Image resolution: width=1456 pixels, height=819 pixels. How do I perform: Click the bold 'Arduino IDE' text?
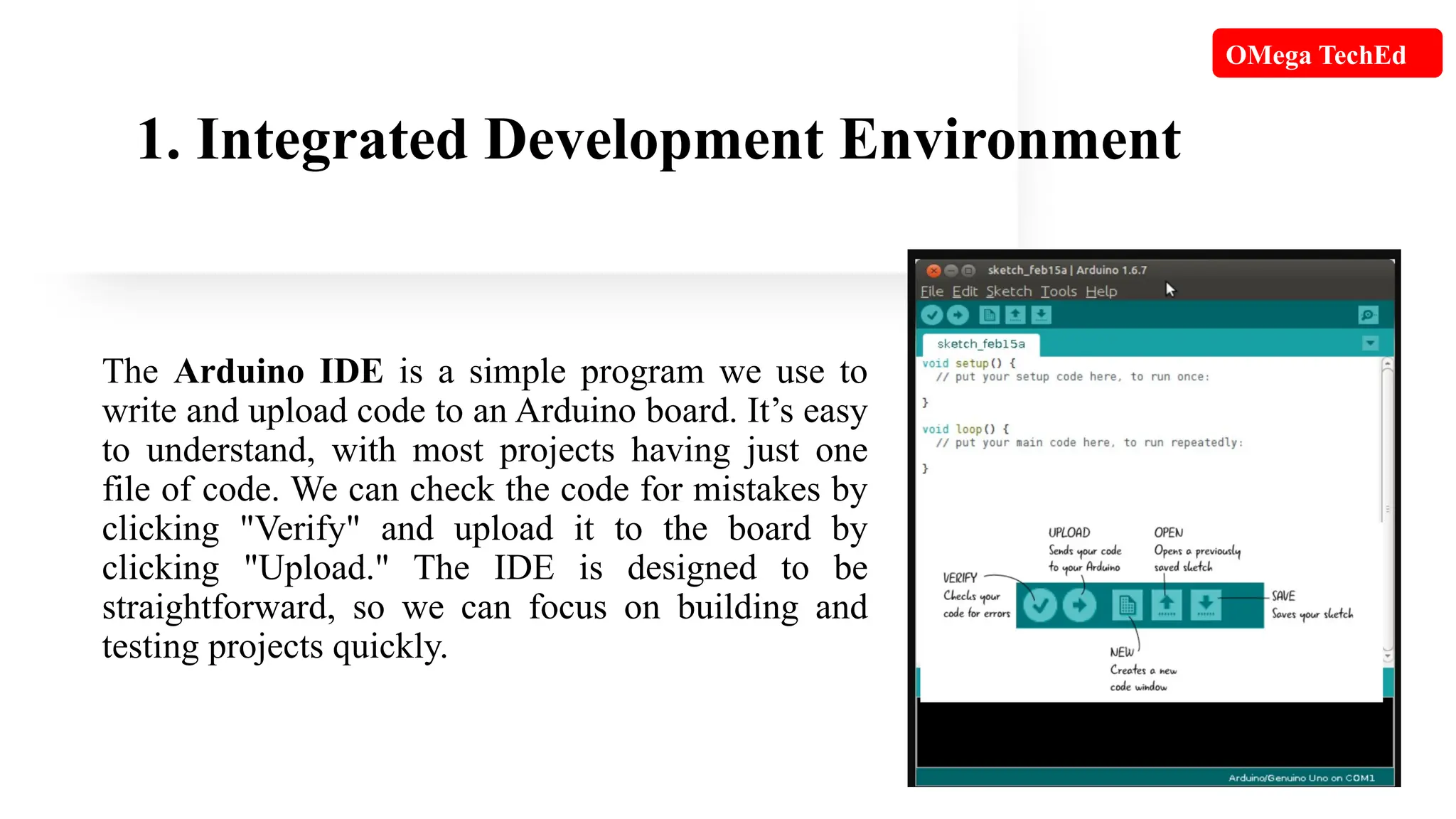point(279,371)
